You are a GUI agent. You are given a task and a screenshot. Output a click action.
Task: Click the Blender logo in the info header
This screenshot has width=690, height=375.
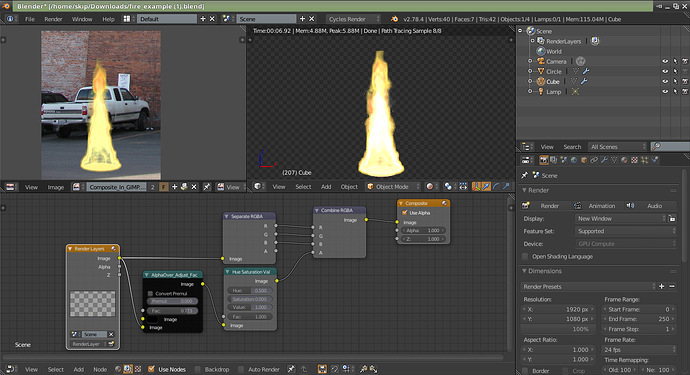click(394, 19)
